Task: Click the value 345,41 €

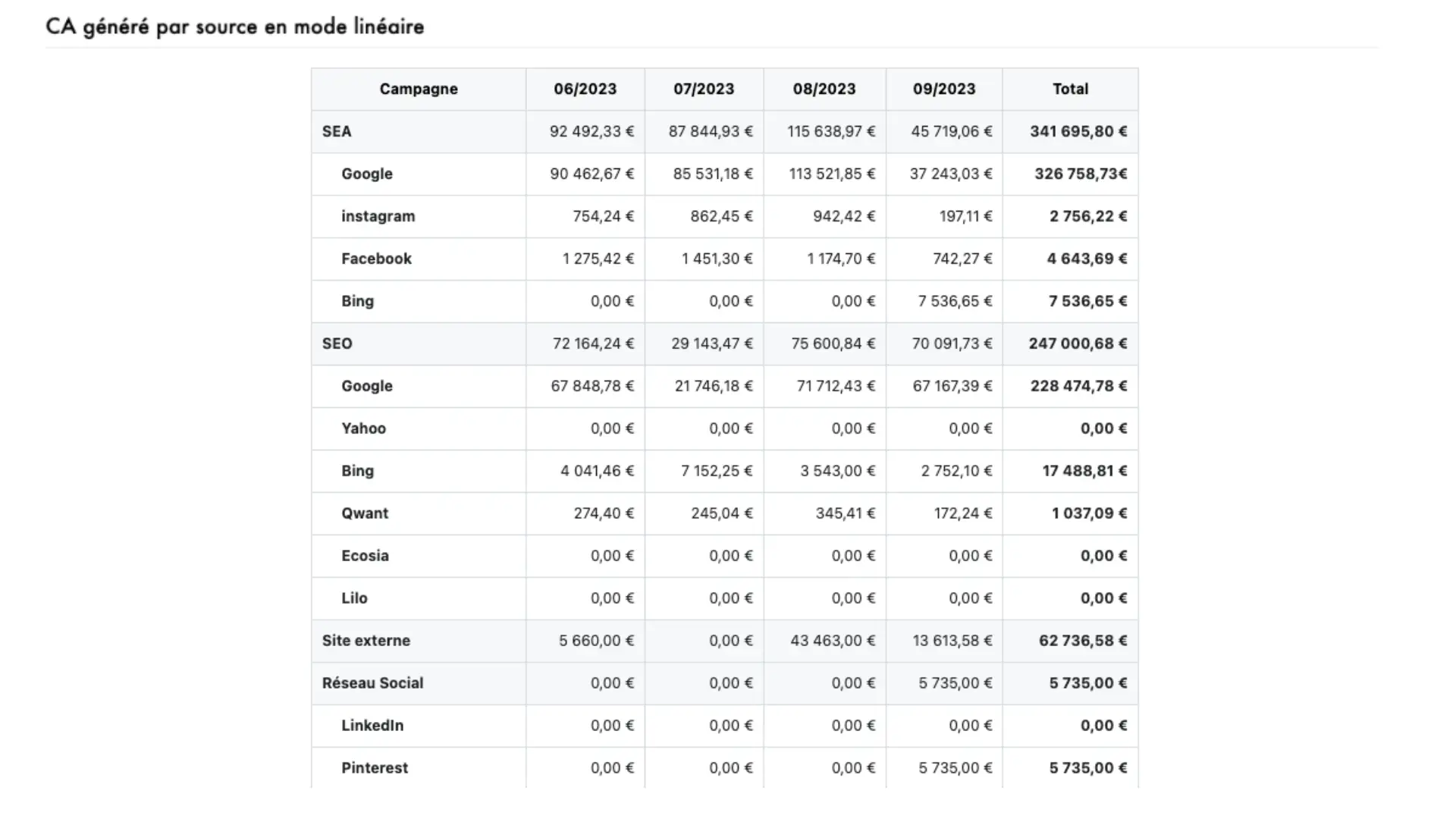Action: 846,513
